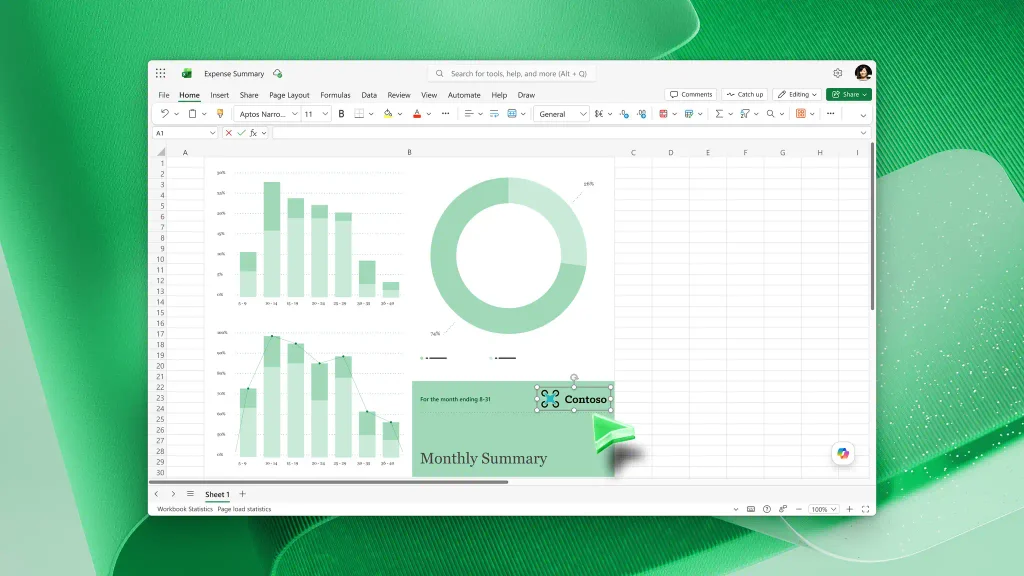This screenshot has width=1024, height=576.
Task: Click the Comments button
Action: [x=690, y=94]
